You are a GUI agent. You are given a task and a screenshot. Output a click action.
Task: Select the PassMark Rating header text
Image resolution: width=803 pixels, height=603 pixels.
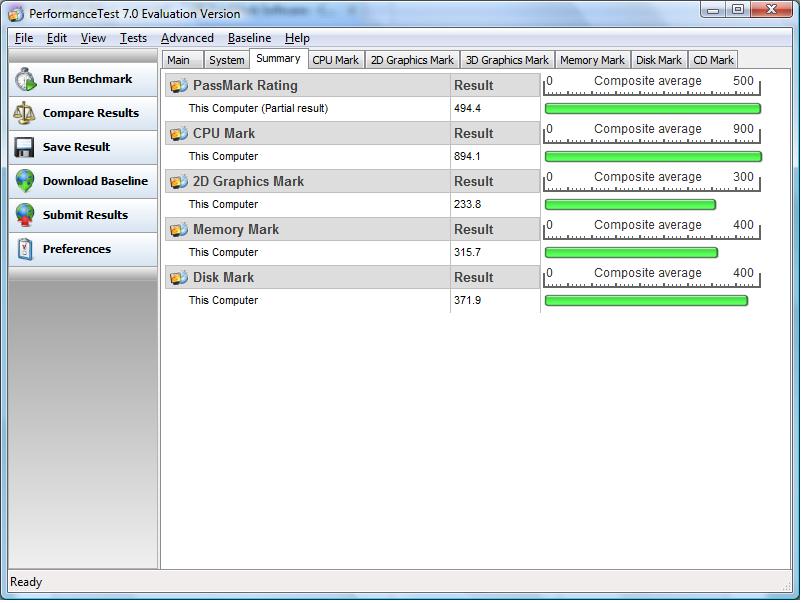click(x=245, y=86)
